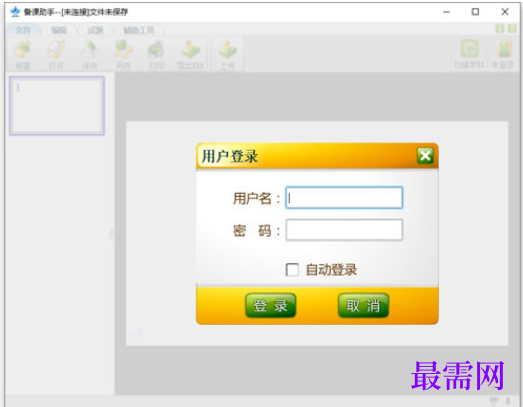Click the 上传 upload toolbar icon

227,55
